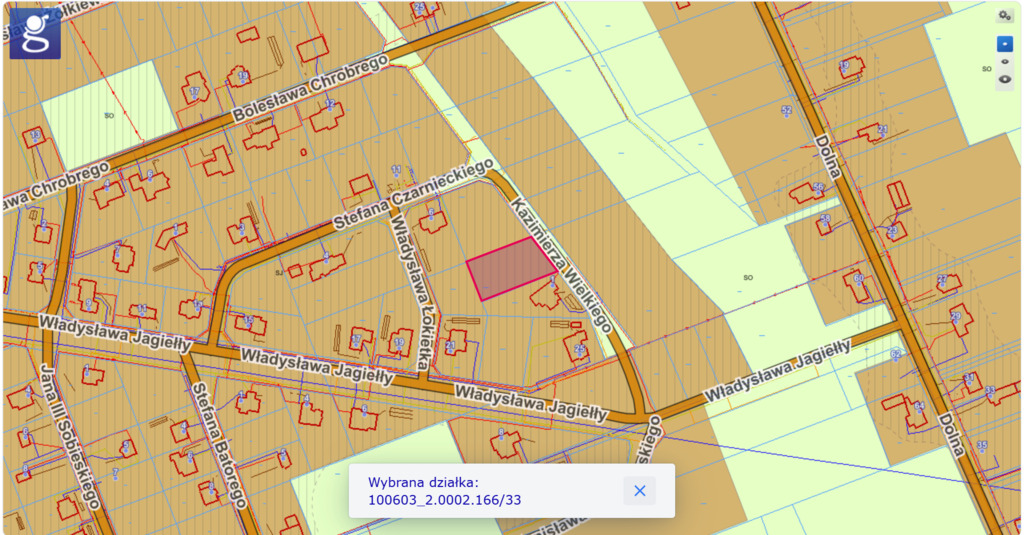Click building number 19 near Dolna street
This screenshot has width=1024, height=535.
[846, 66]
